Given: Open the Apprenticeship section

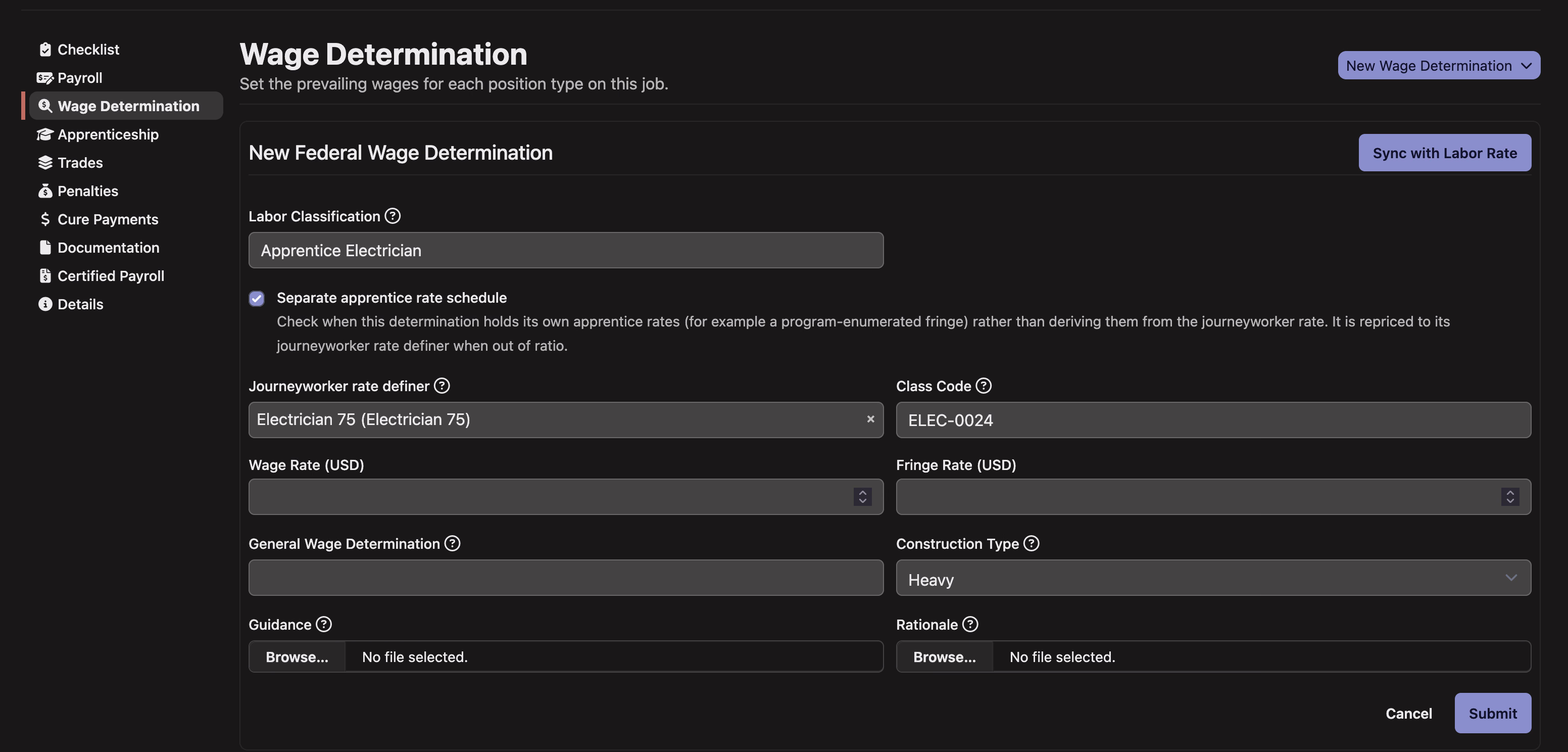Looking at the screenshot, I should [x=108, y=134].
